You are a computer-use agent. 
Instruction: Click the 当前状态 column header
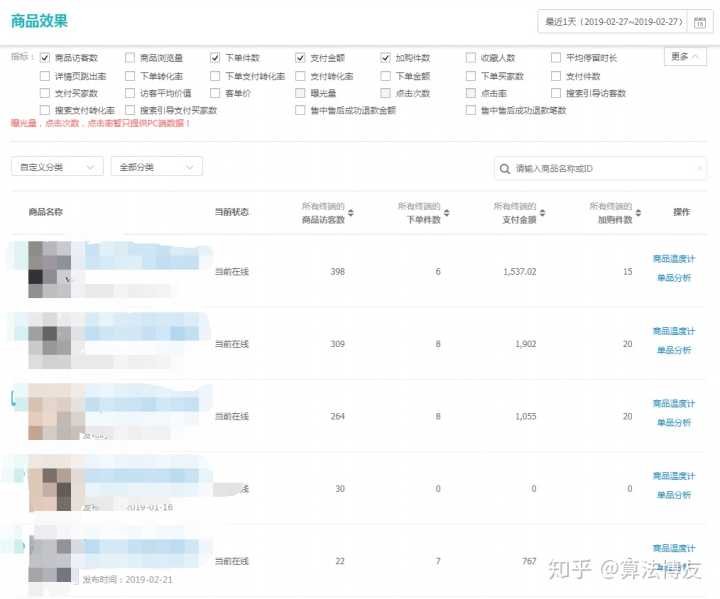click(x=232, y=212)
